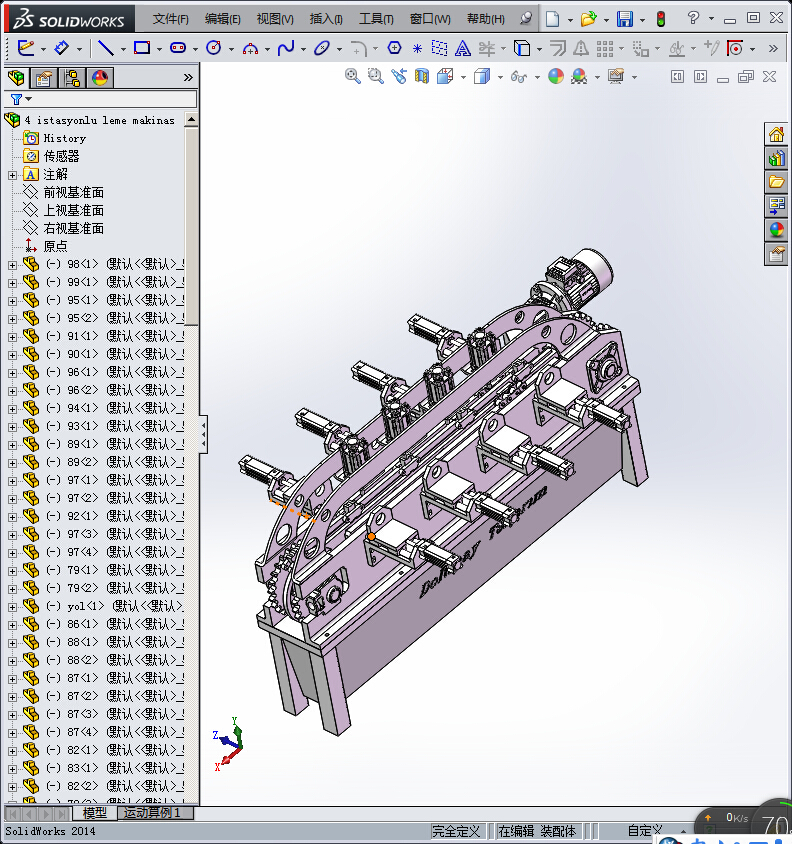The image size is (792, 844).
Task: Click the Smart Dimension tool
Action: (x=62, y=47)
